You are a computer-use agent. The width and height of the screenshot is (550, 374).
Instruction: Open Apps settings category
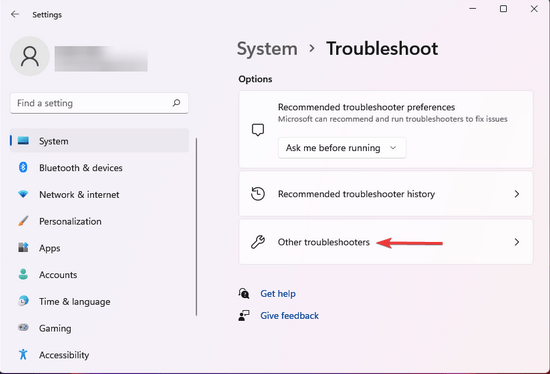99,248
